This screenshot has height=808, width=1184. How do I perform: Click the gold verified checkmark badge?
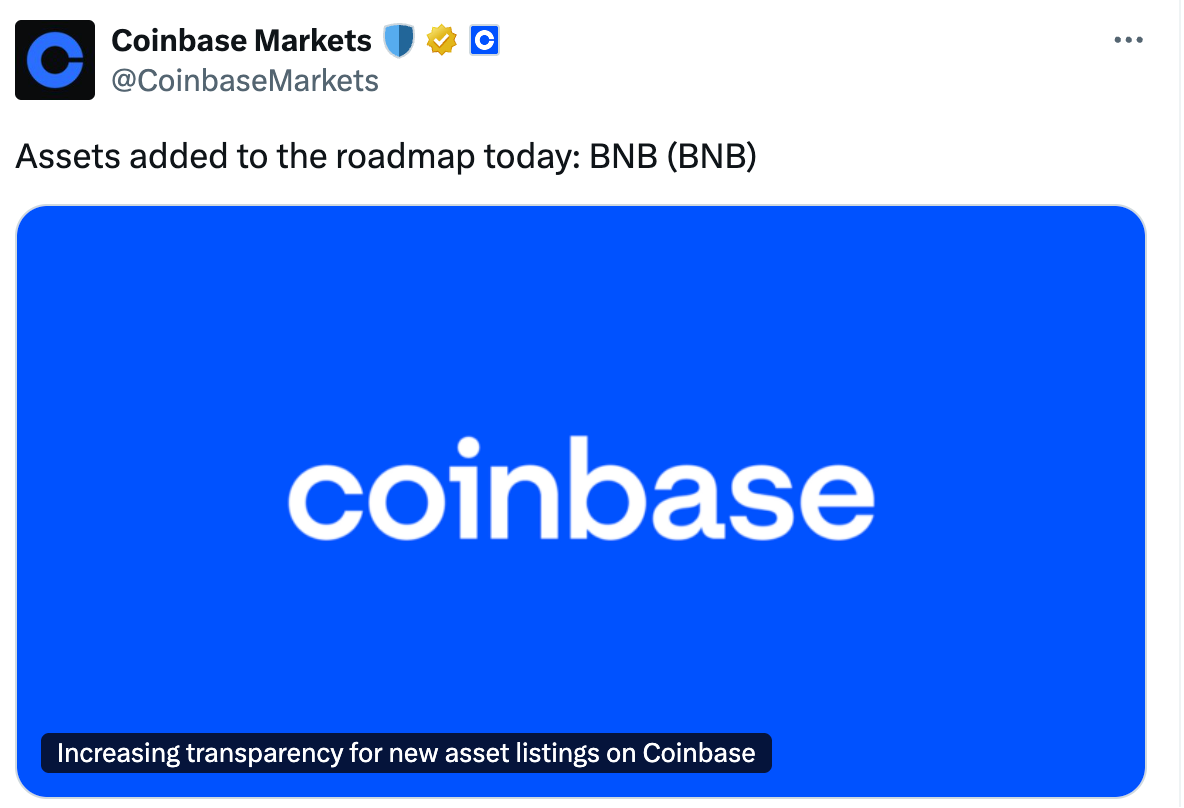[441, 41]
